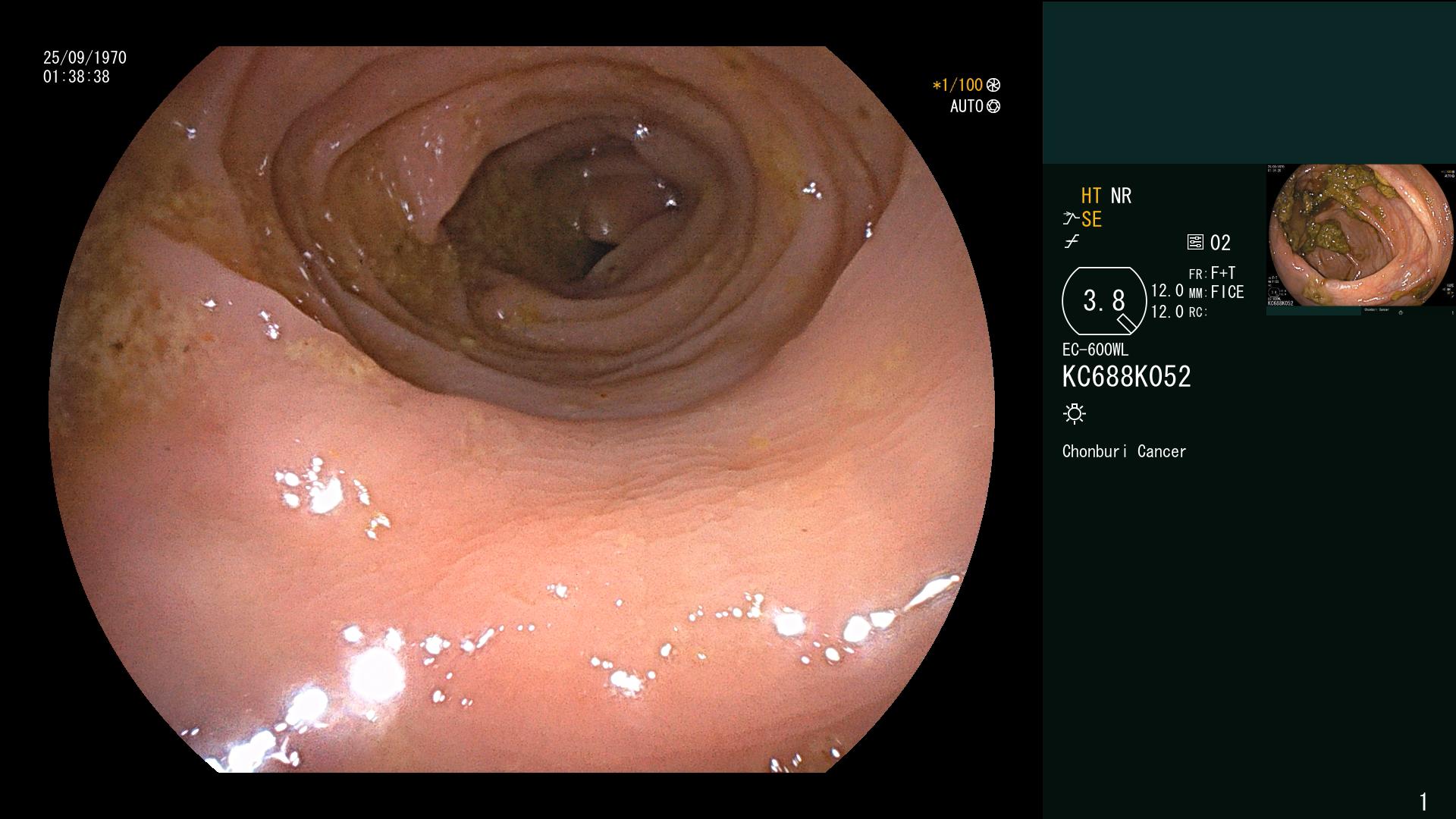Image resolution: width=1456 pixels, height=819 pixels.
Task: Click the AUTO iris aperture icon
Action: pos(993,106)
